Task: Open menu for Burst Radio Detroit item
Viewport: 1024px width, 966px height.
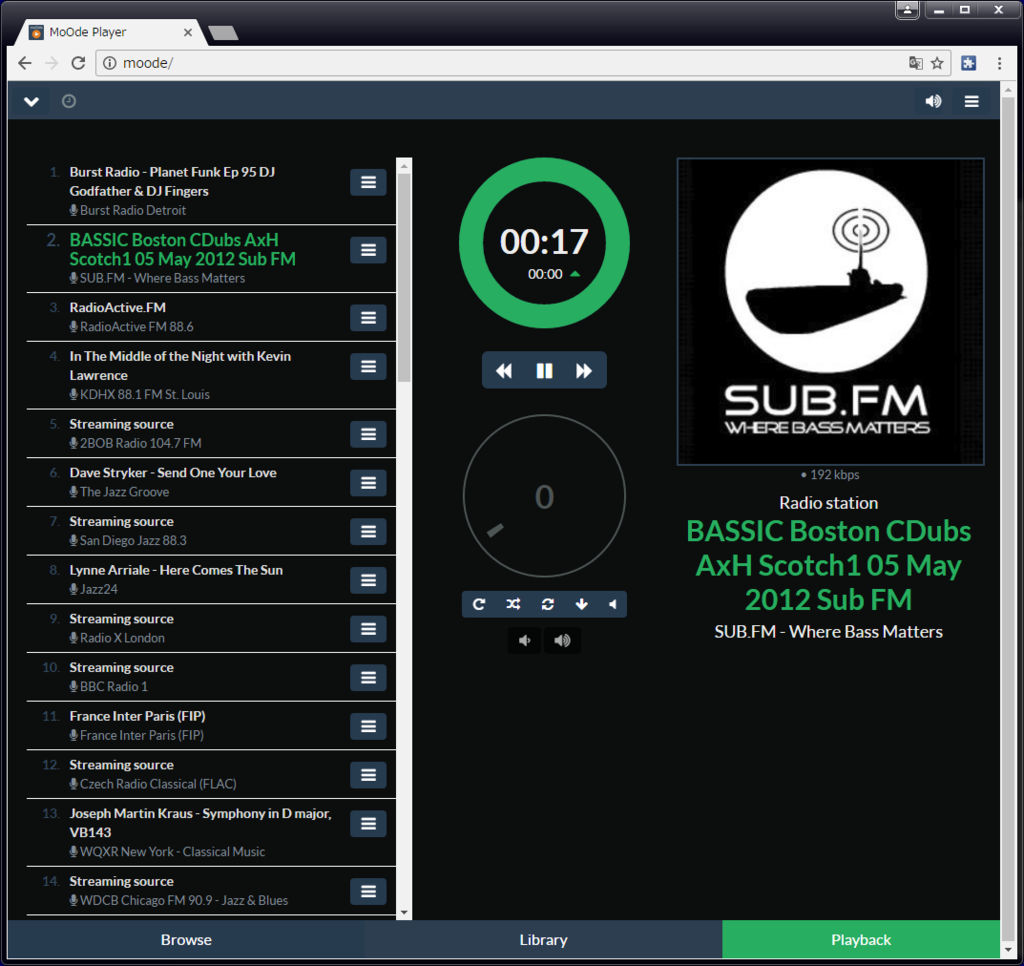Action: (368, 182)
